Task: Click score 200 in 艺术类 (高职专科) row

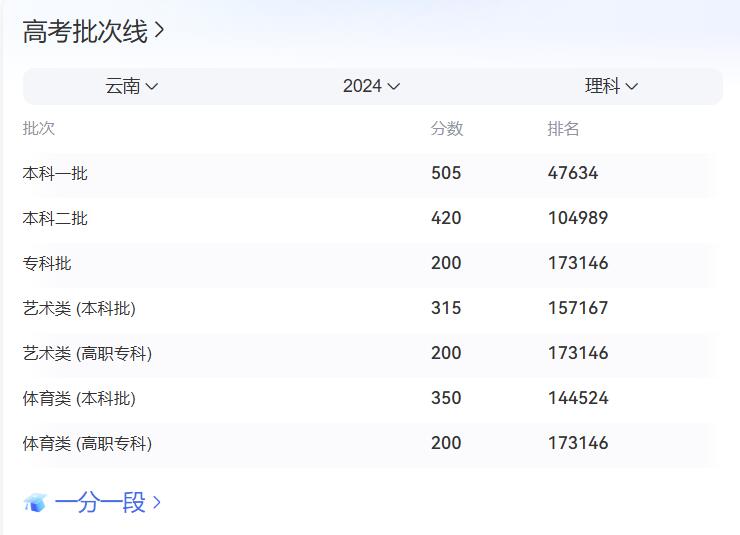Action: click(x=446, y=353)
